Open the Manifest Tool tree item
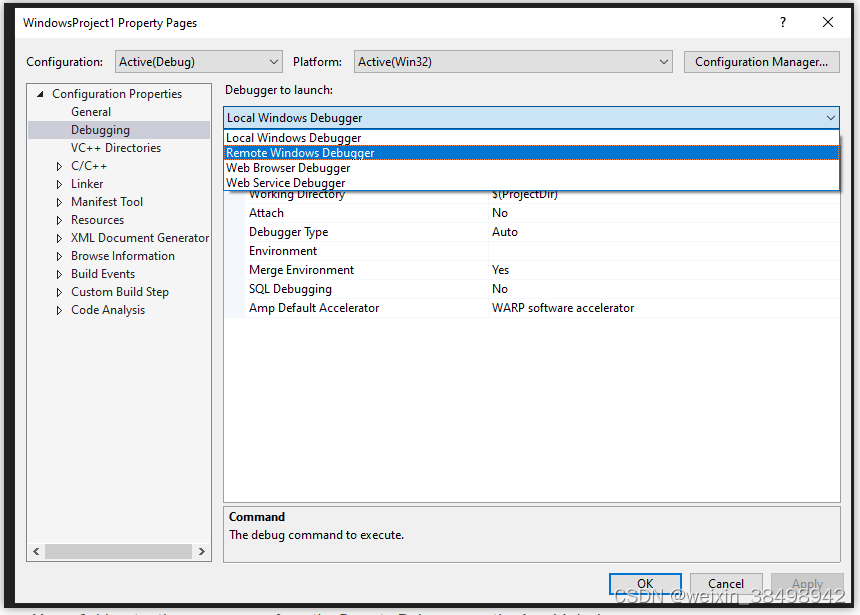The image size is (860, 615). pos(107,202)
